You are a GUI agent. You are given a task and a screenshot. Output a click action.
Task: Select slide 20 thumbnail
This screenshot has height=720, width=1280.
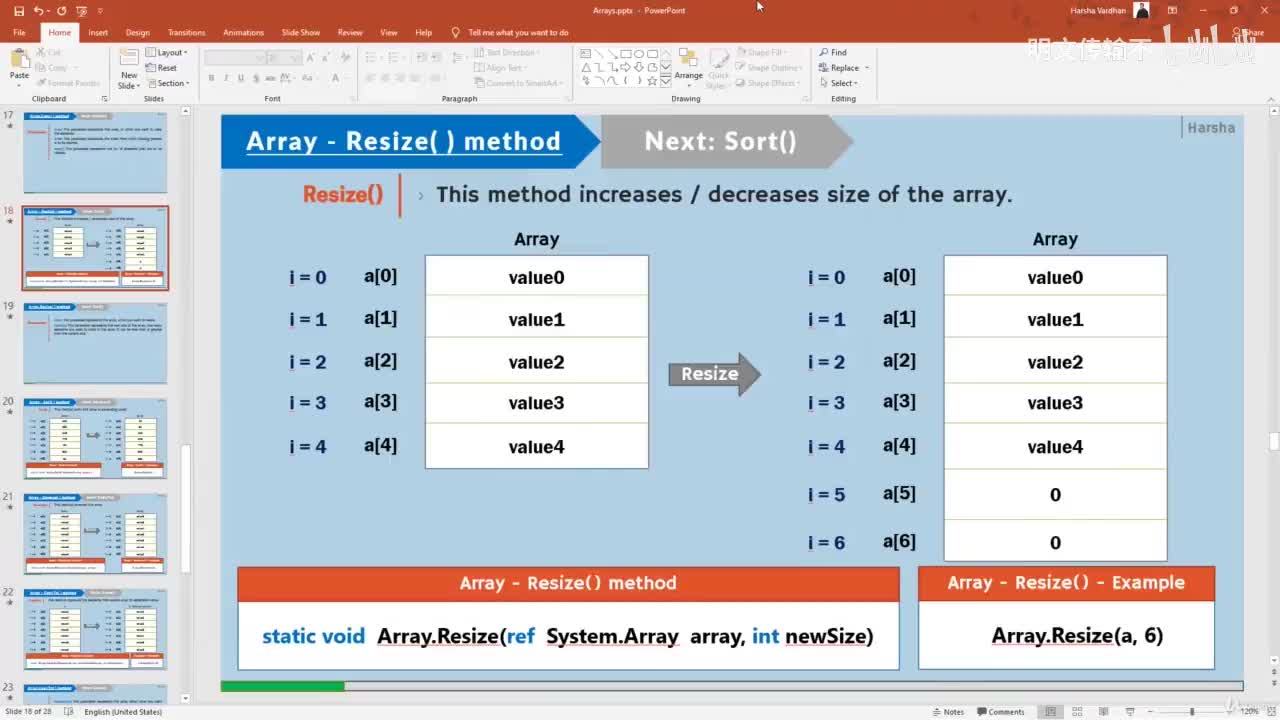point(95,439)
